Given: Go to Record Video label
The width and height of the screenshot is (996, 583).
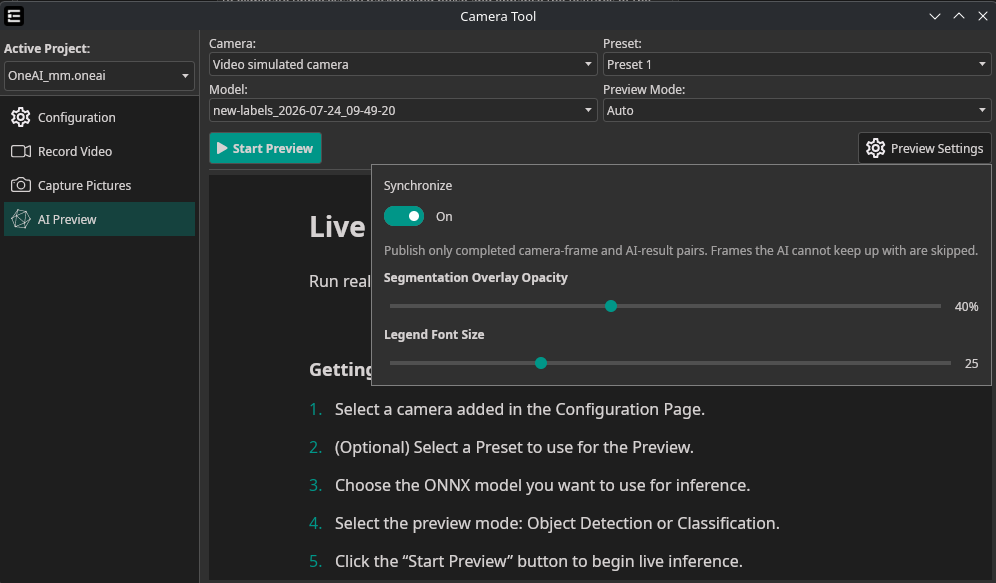Looking at the screenshot, I should 75,151.
